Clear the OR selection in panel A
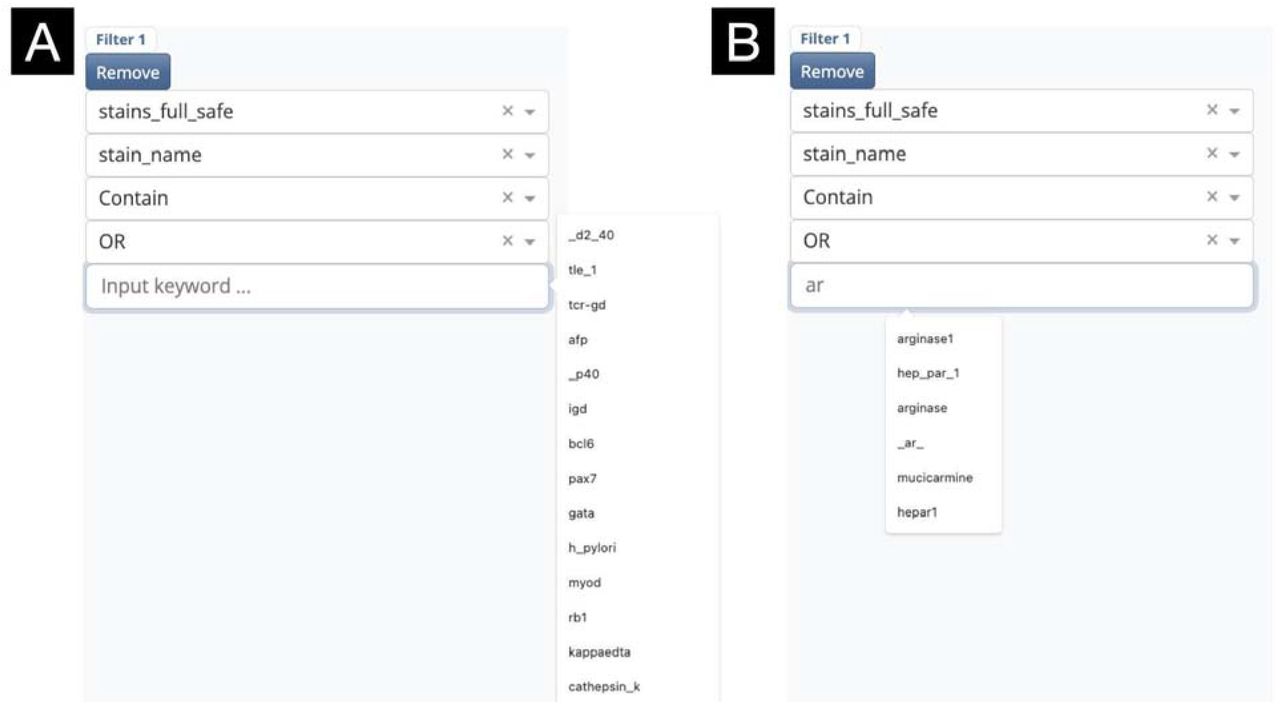Viewport: 1280px width, 704px height. (507, 241)
